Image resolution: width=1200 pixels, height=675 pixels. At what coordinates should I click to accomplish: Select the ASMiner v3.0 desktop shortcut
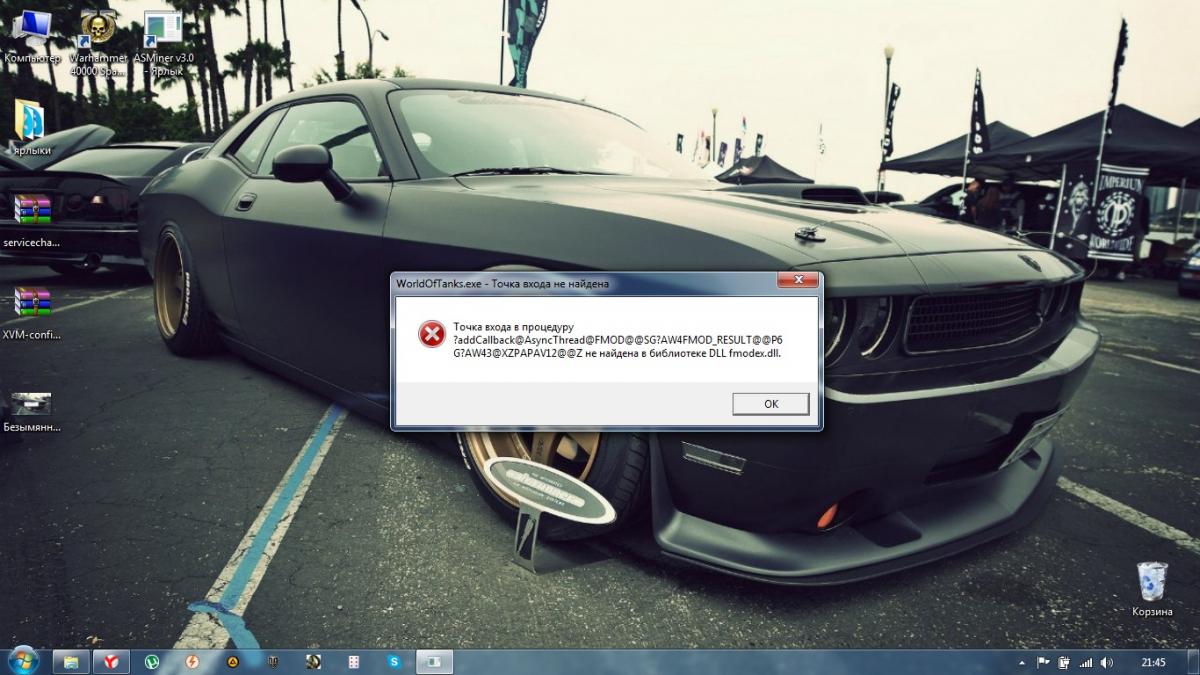click(163, 28)
